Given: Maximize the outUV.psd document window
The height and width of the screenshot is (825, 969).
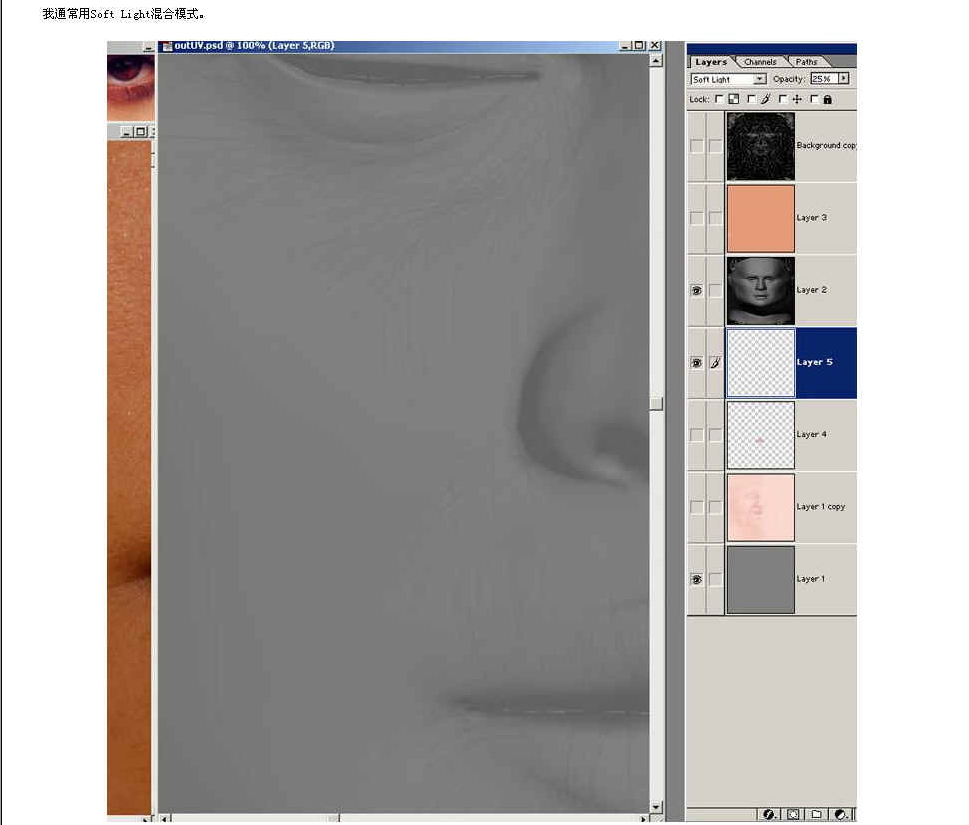Looking at the screenshot, I should pos(640,46).
